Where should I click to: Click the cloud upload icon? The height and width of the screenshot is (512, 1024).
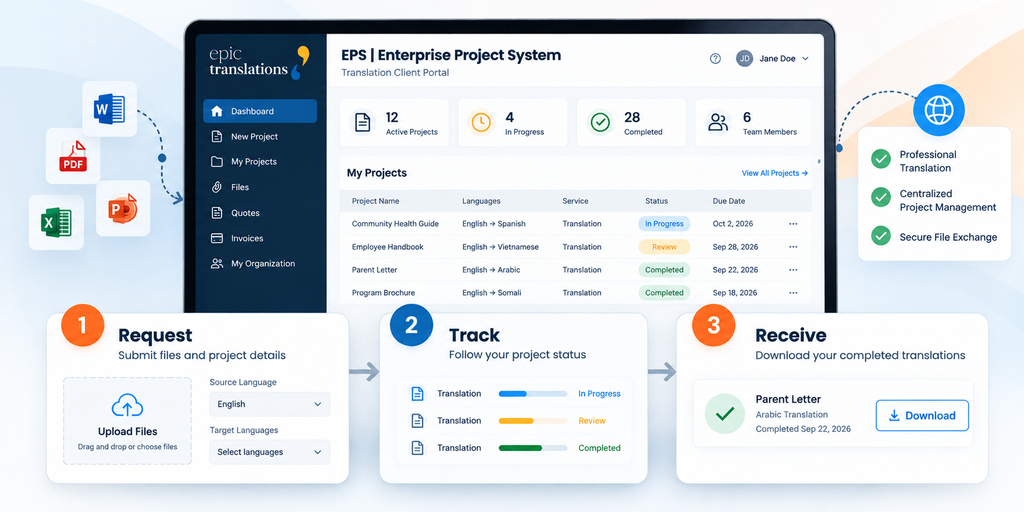click(127, 406)
